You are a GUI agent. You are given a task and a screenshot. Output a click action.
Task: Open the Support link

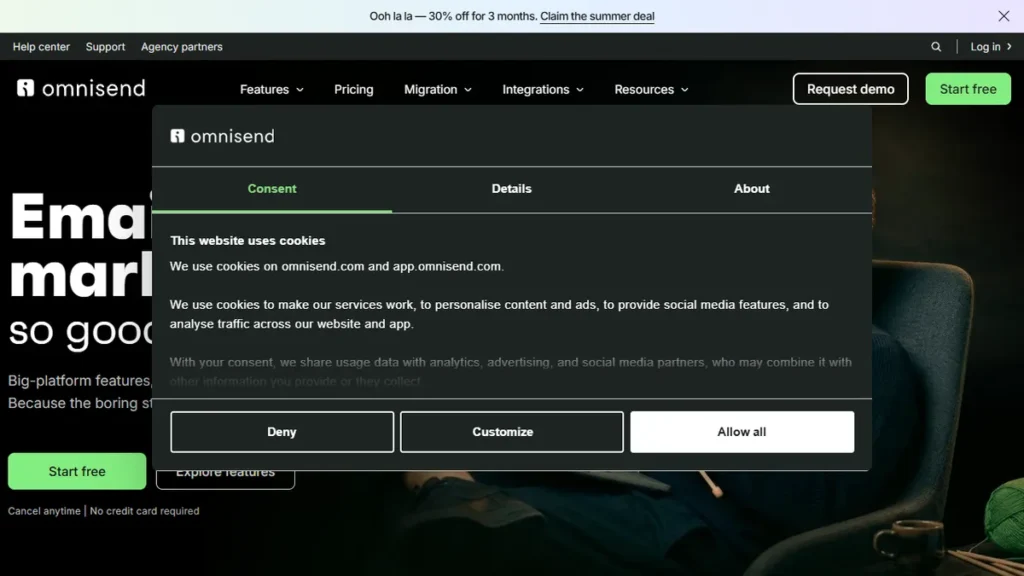[x=105, y=47]
